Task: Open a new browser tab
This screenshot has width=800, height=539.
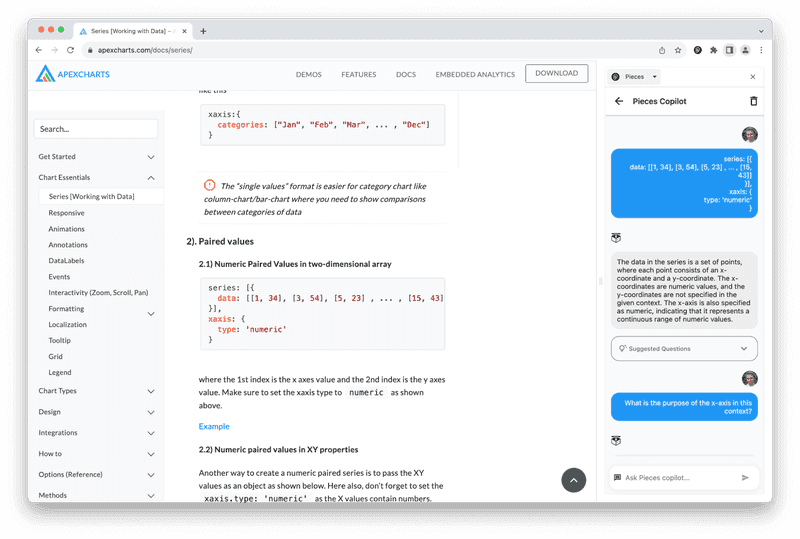Action: click(x=203, y=31)
